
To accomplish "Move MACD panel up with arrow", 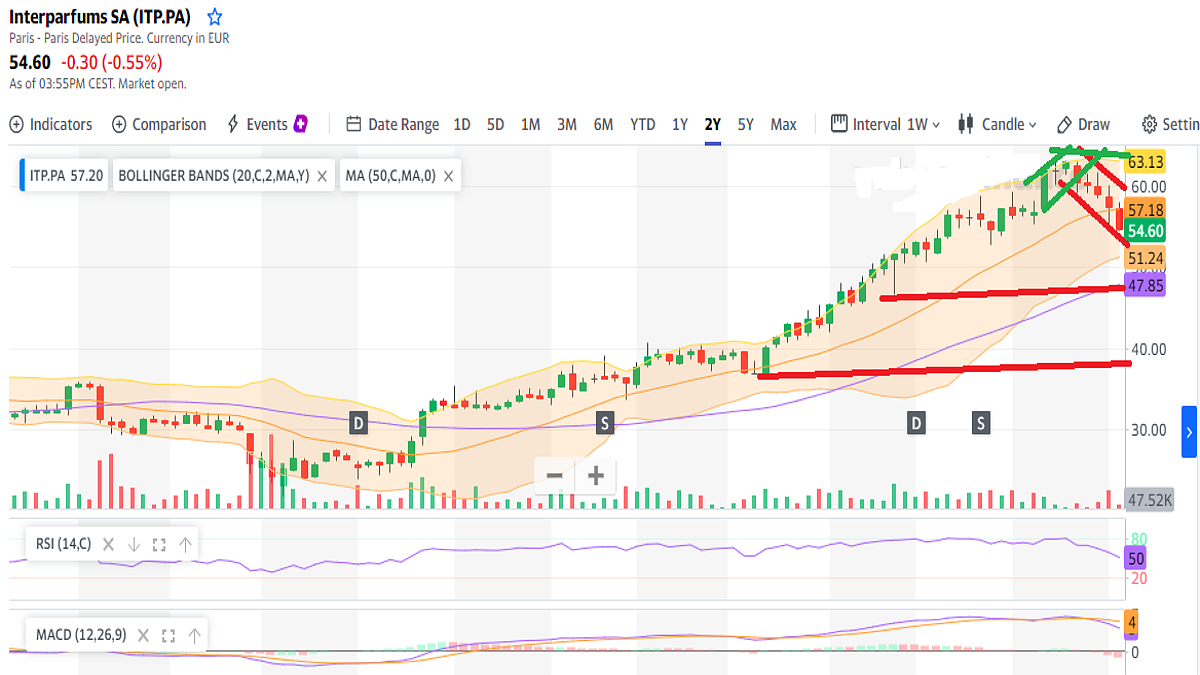I will tap(194, 635).
